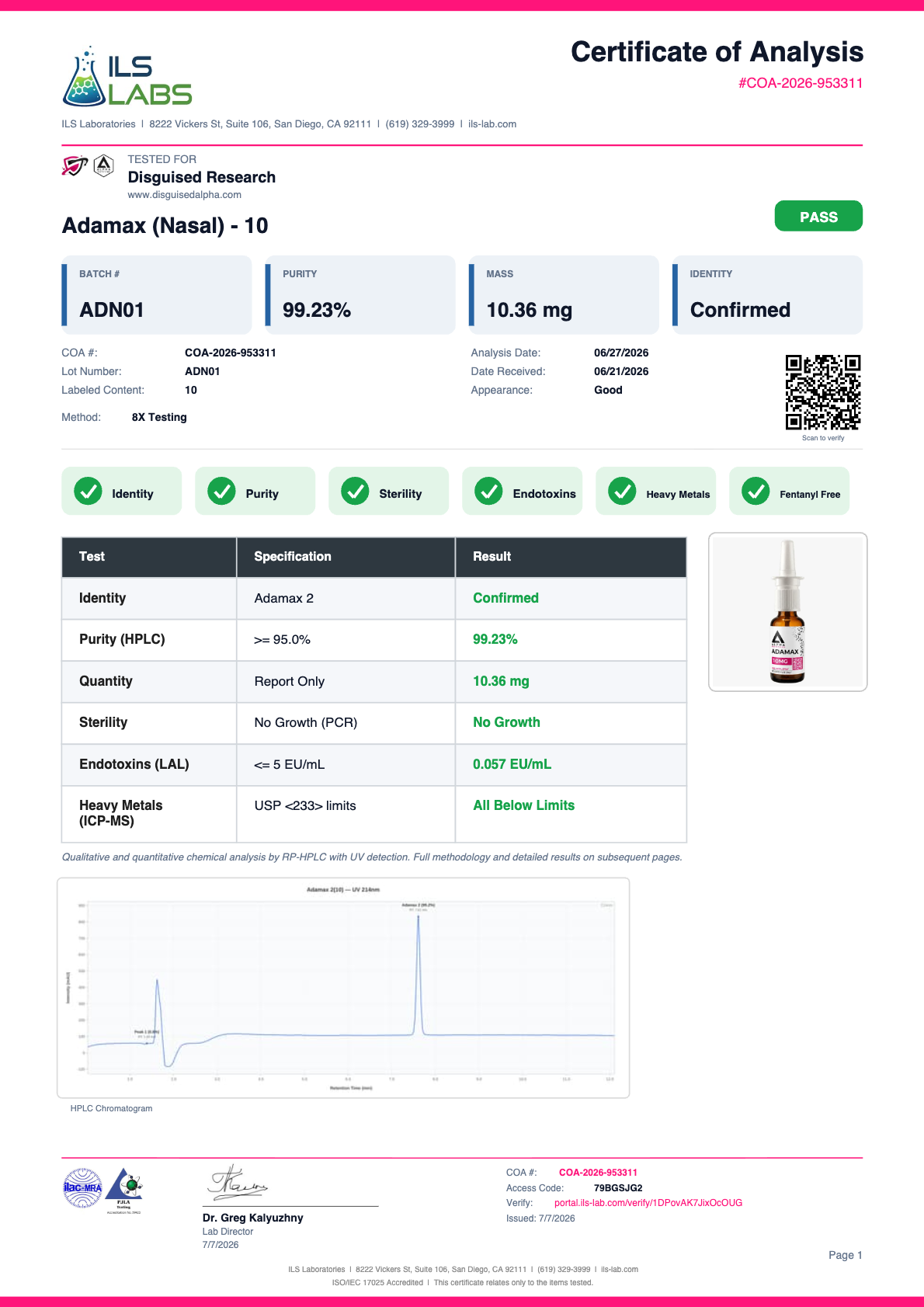Screen dimensions: 924x1307
Task: Click the HPLC chromatogram chart
Action: tap(343, 988)
